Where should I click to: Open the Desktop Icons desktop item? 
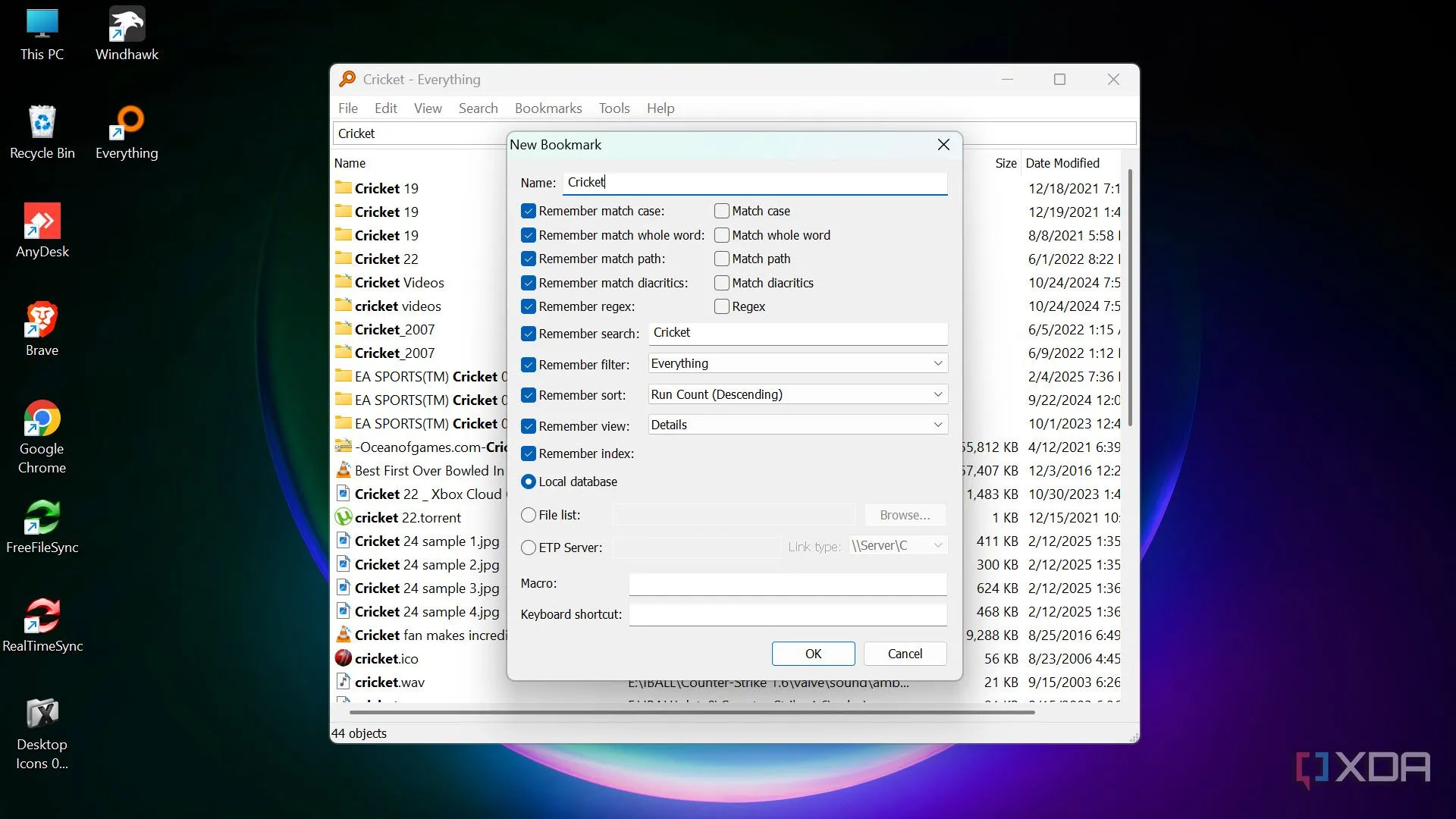click(x=42, y=734)
